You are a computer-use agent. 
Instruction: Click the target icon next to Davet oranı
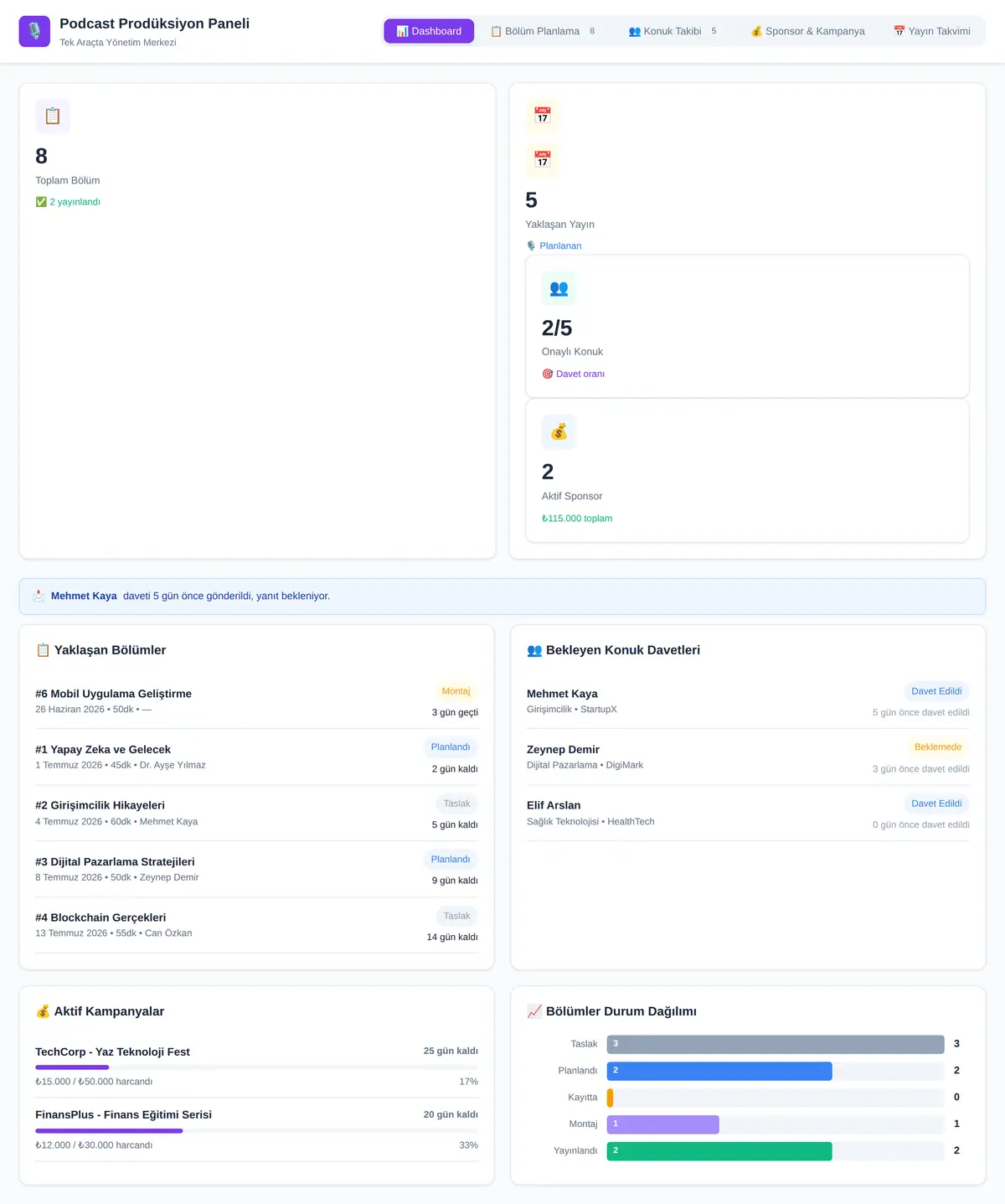(547, 374)
